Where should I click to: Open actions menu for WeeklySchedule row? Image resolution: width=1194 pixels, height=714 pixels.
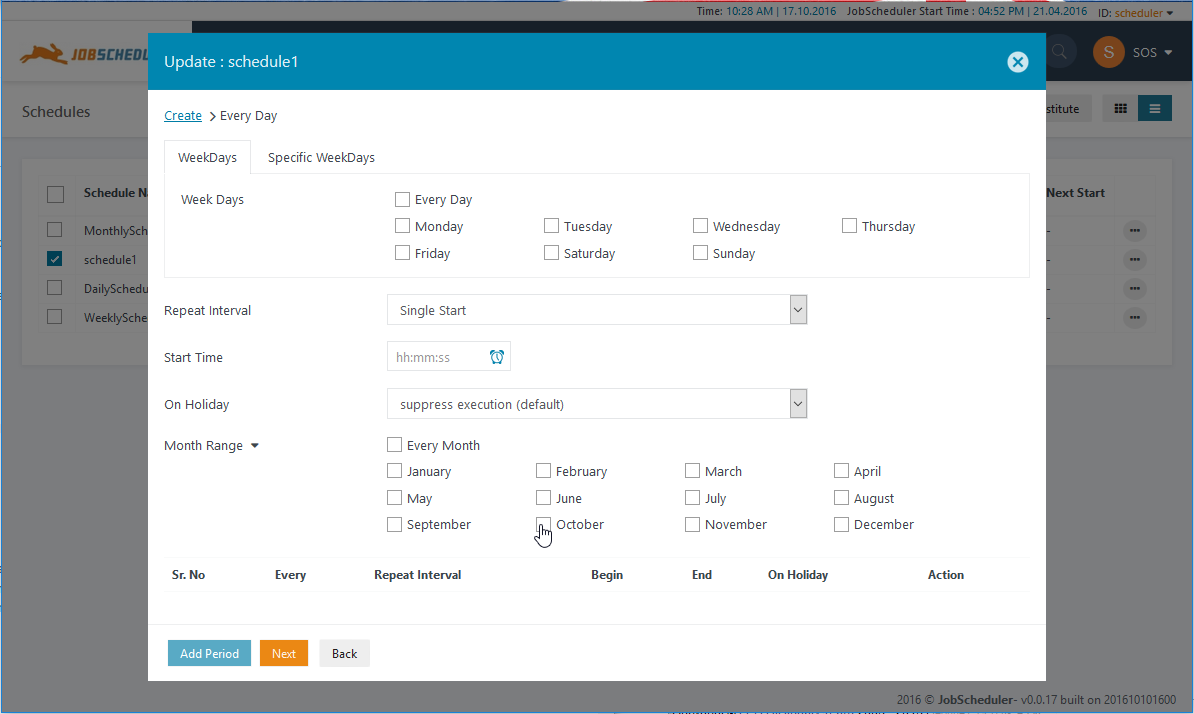[1134, 317]
